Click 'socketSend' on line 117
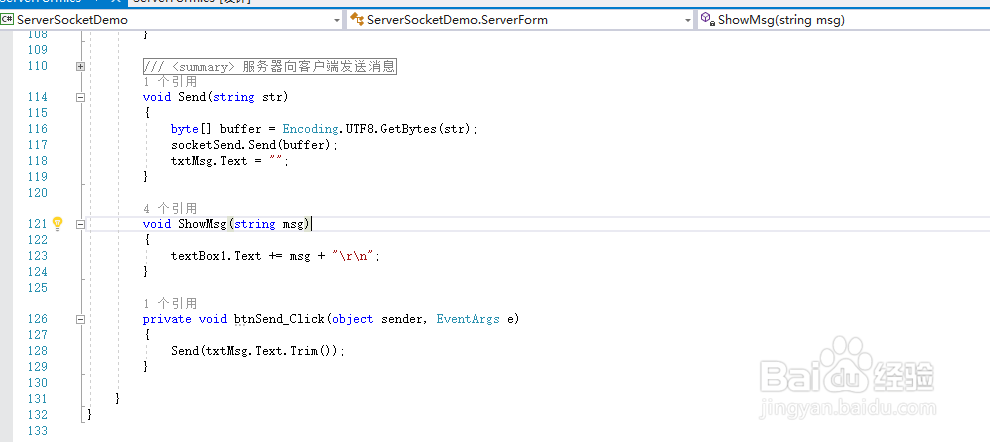990x442 pixels. tap(206, 145)
